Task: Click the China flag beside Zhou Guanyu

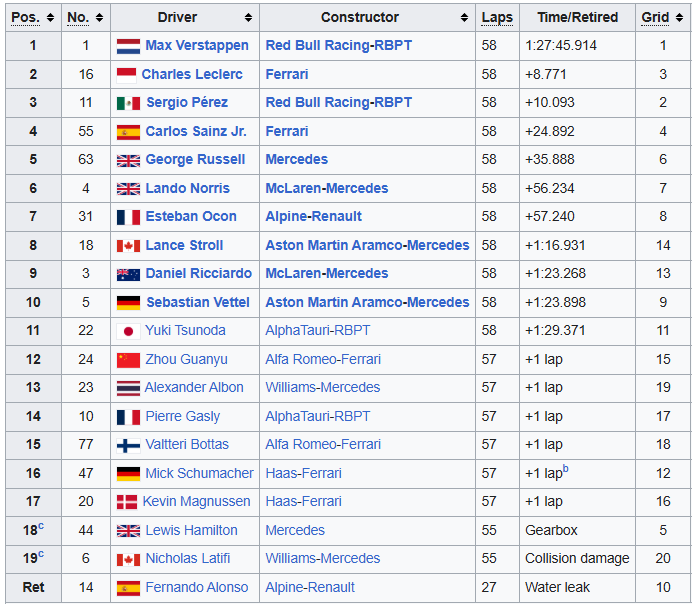Action: (x=128, y=360)
